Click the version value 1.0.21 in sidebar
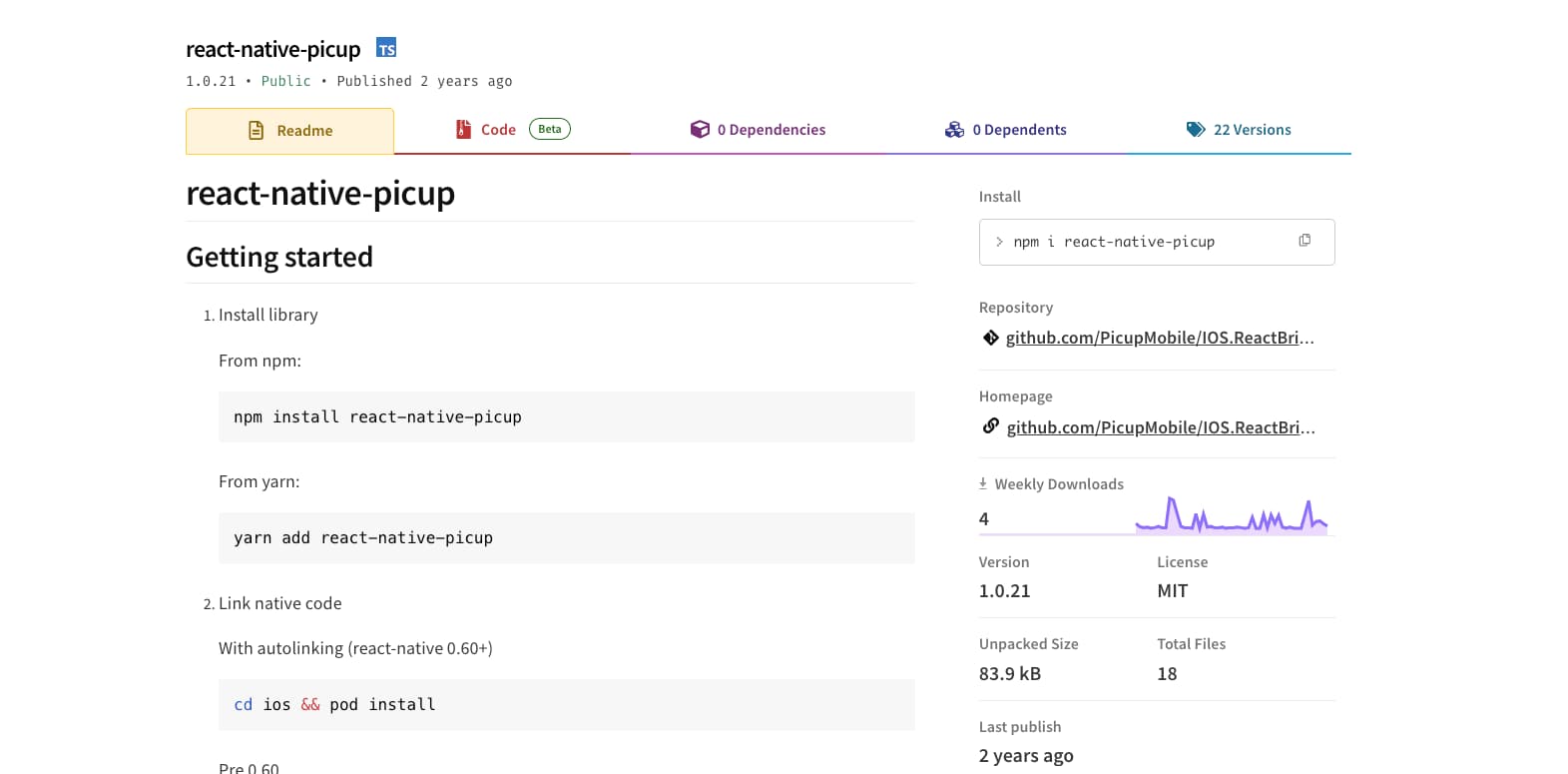The height and width of the screenshot is (774, 1568). click(1004, 590)
